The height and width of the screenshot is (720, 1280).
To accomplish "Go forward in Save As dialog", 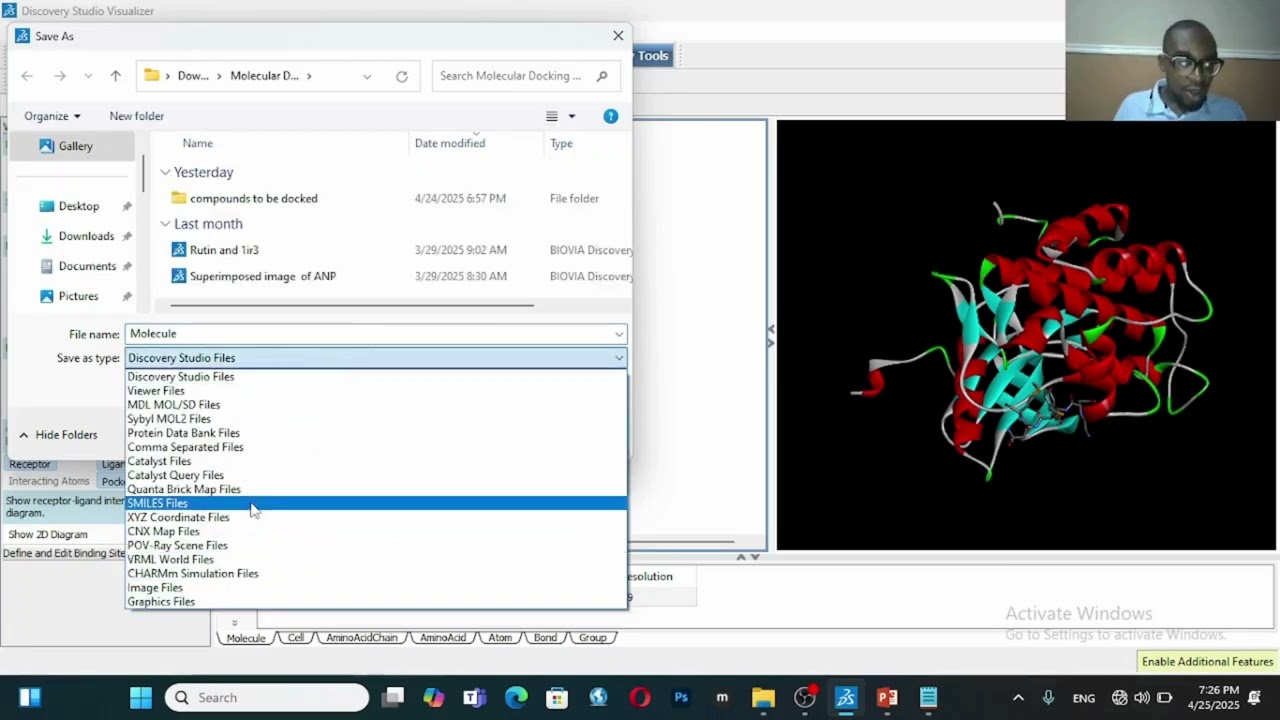I will (60, 76).
